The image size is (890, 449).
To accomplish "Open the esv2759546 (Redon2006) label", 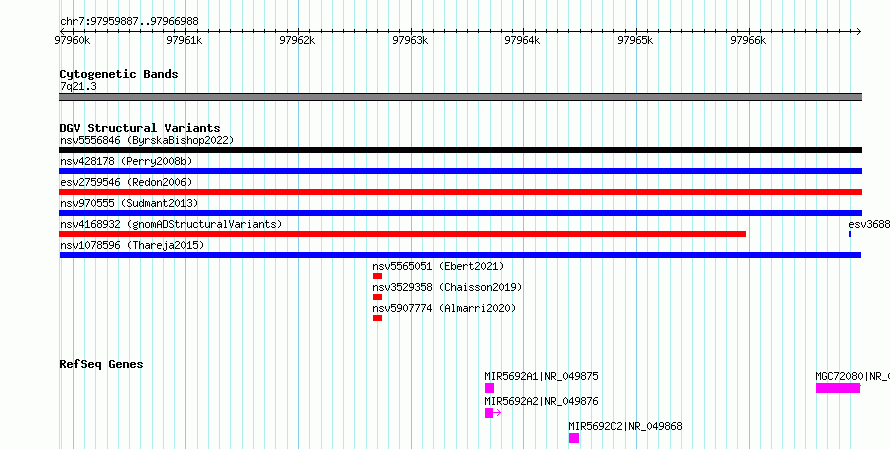I will click(126, 182).
